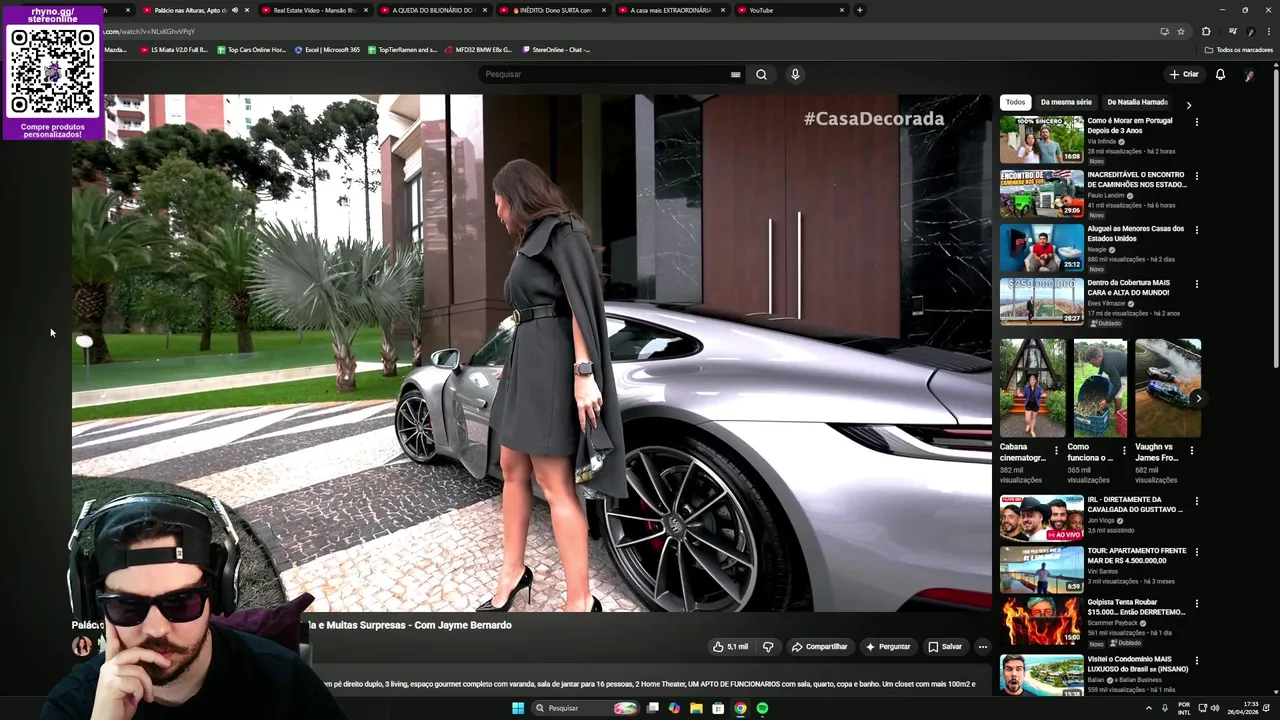
Task: Open the $250.000.000 penthouse video thumbnail
Action: pos(1041,301)
